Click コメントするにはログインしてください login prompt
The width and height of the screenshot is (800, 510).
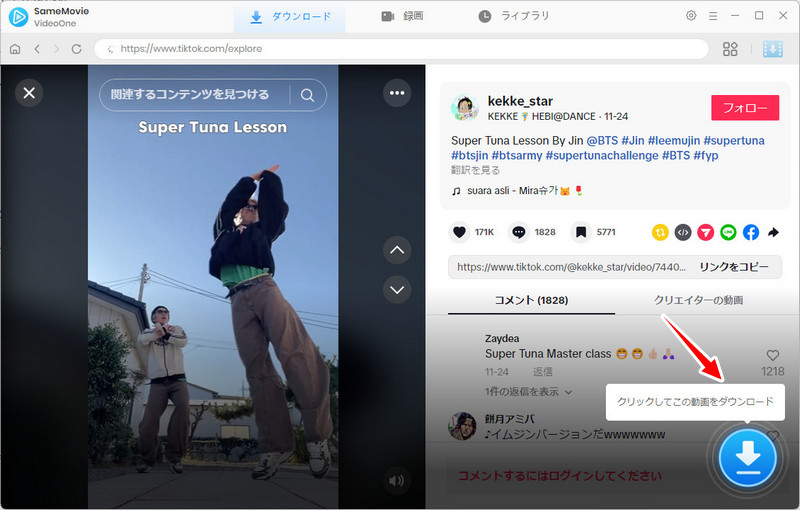[560, 476]
